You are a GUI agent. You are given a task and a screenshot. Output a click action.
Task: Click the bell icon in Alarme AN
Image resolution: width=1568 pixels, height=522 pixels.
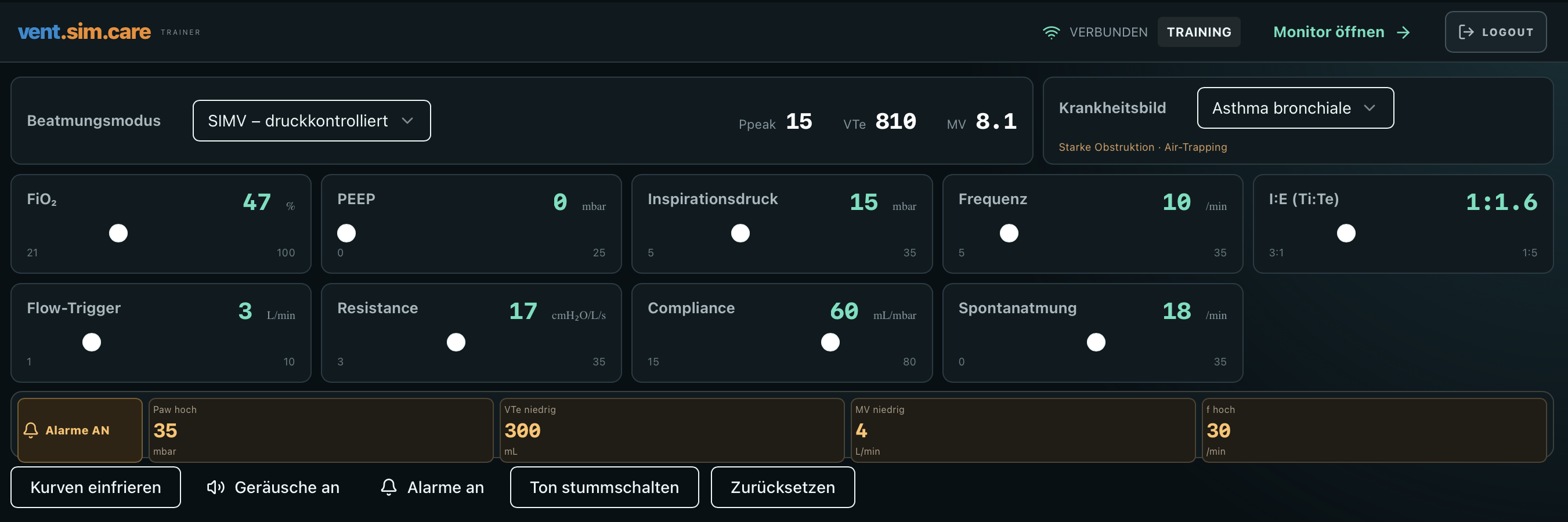(30, 430)
